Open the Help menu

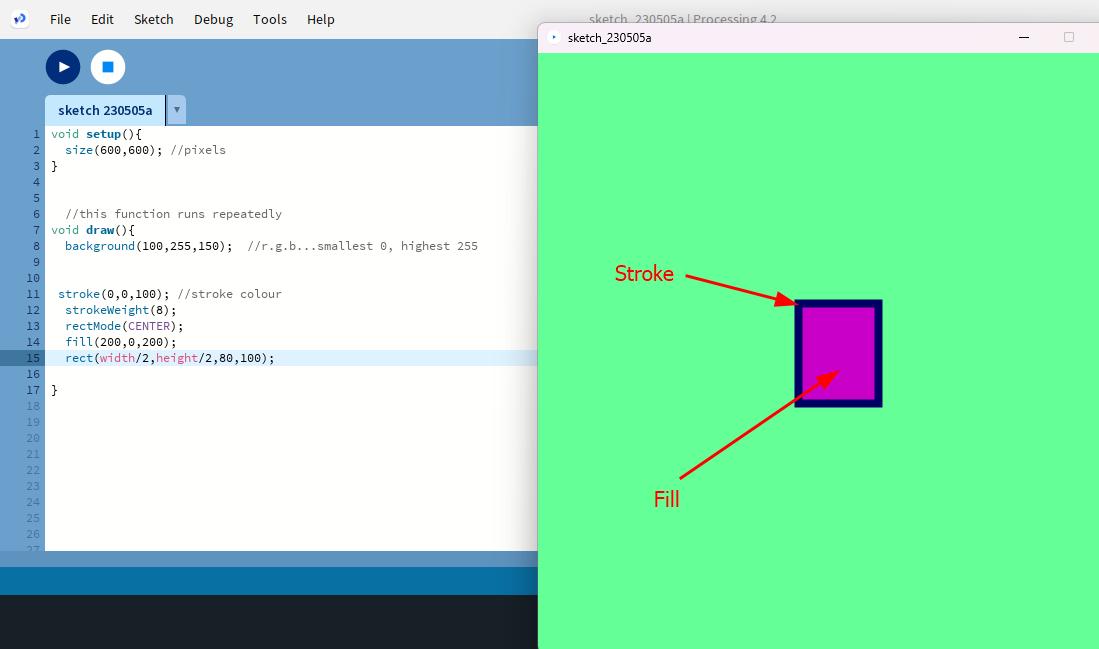coord(320,19)
